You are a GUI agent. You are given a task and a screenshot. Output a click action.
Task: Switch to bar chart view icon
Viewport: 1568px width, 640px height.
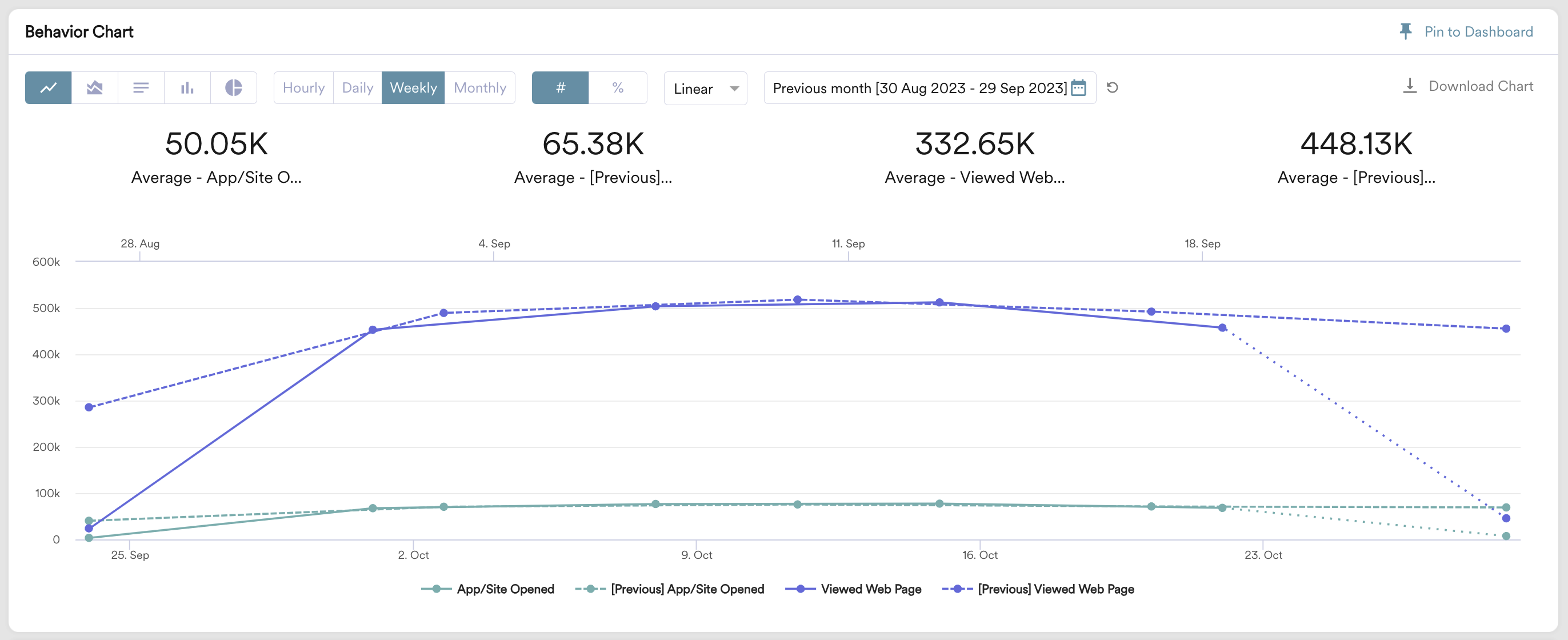pos(187,87)
